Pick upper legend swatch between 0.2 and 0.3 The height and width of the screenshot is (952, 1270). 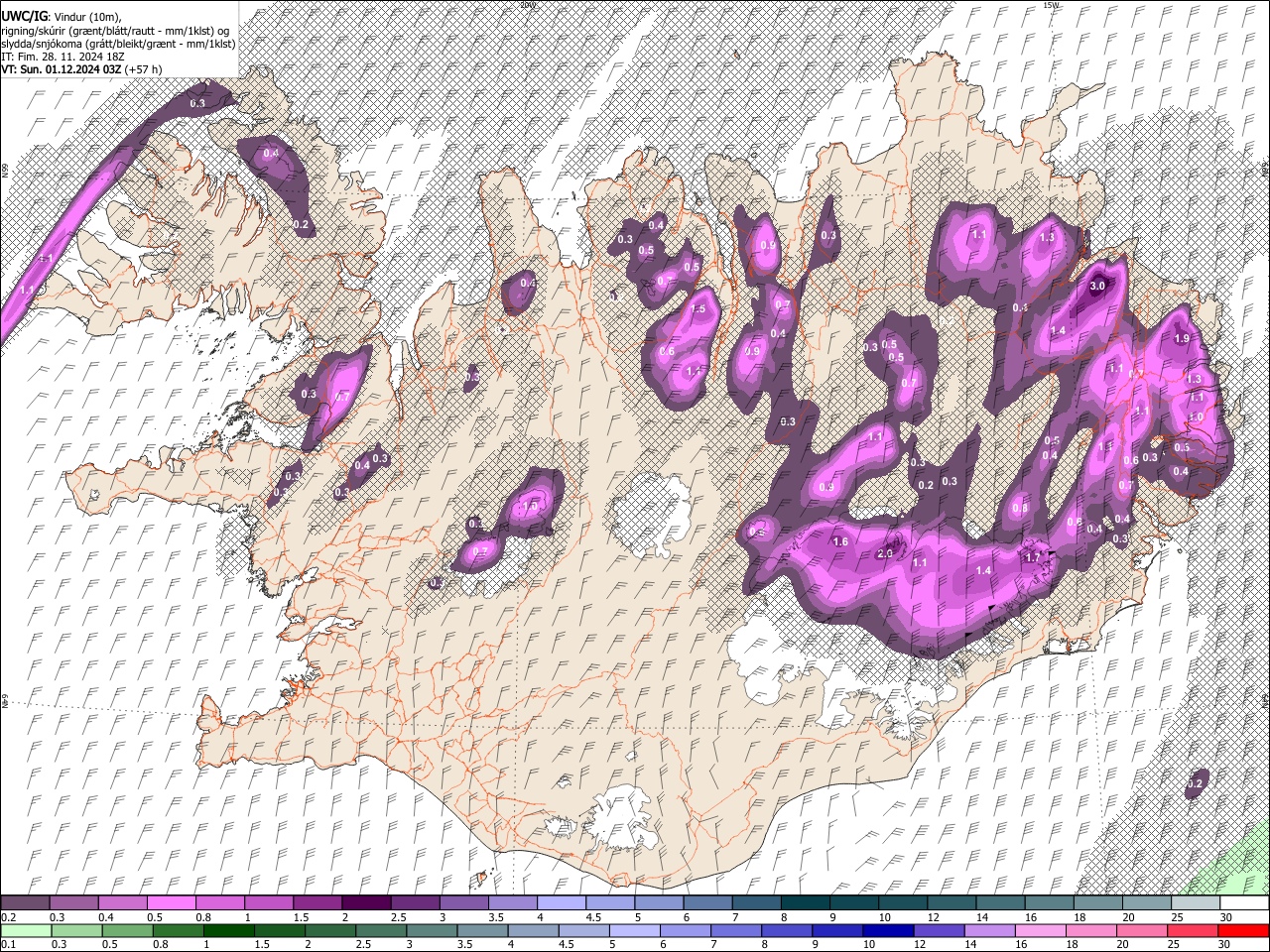click(x=25, y=902)
